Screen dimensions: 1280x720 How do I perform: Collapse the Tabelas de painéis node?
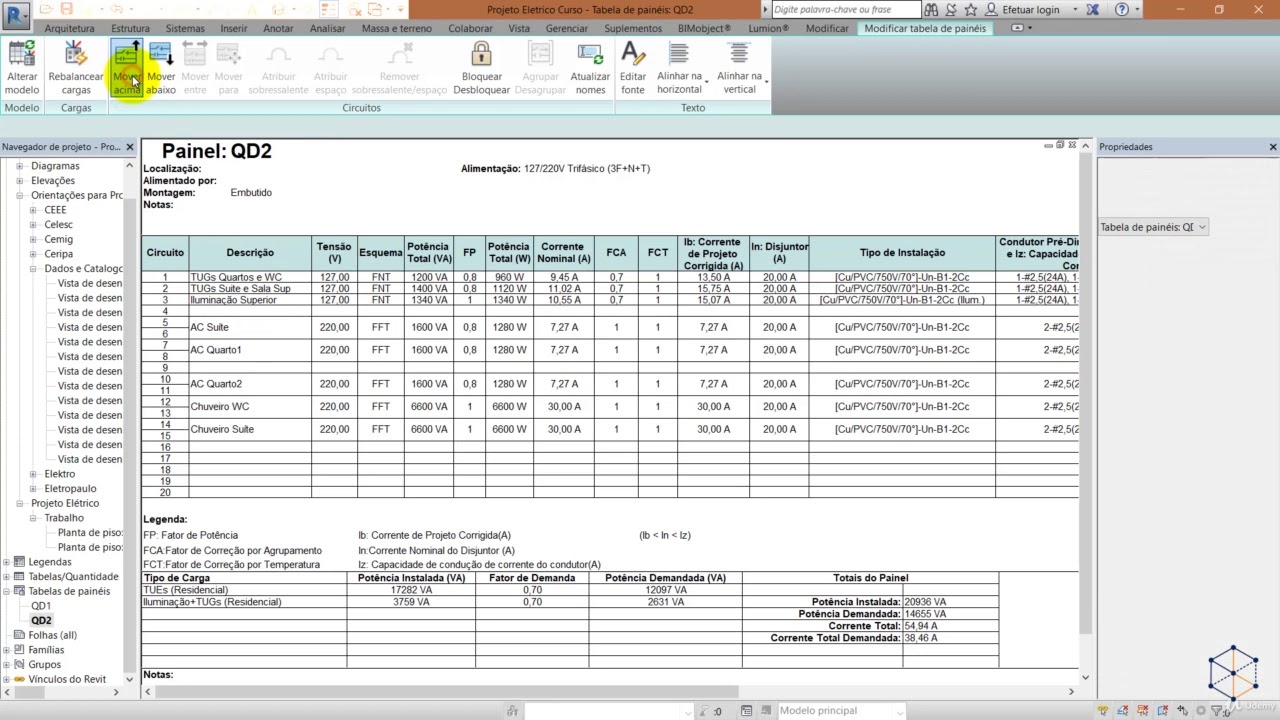coord(7,591)
